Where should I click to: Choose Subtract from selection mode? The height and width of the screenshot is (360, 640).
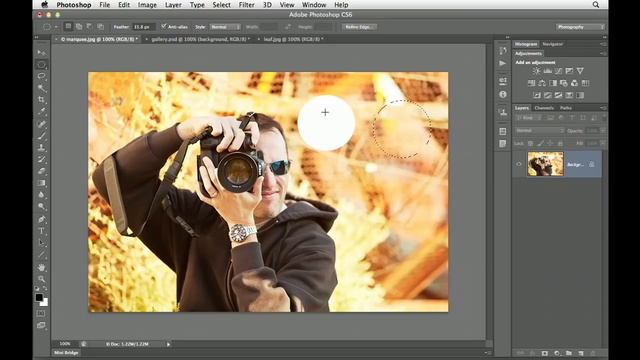tap(89, 27)
